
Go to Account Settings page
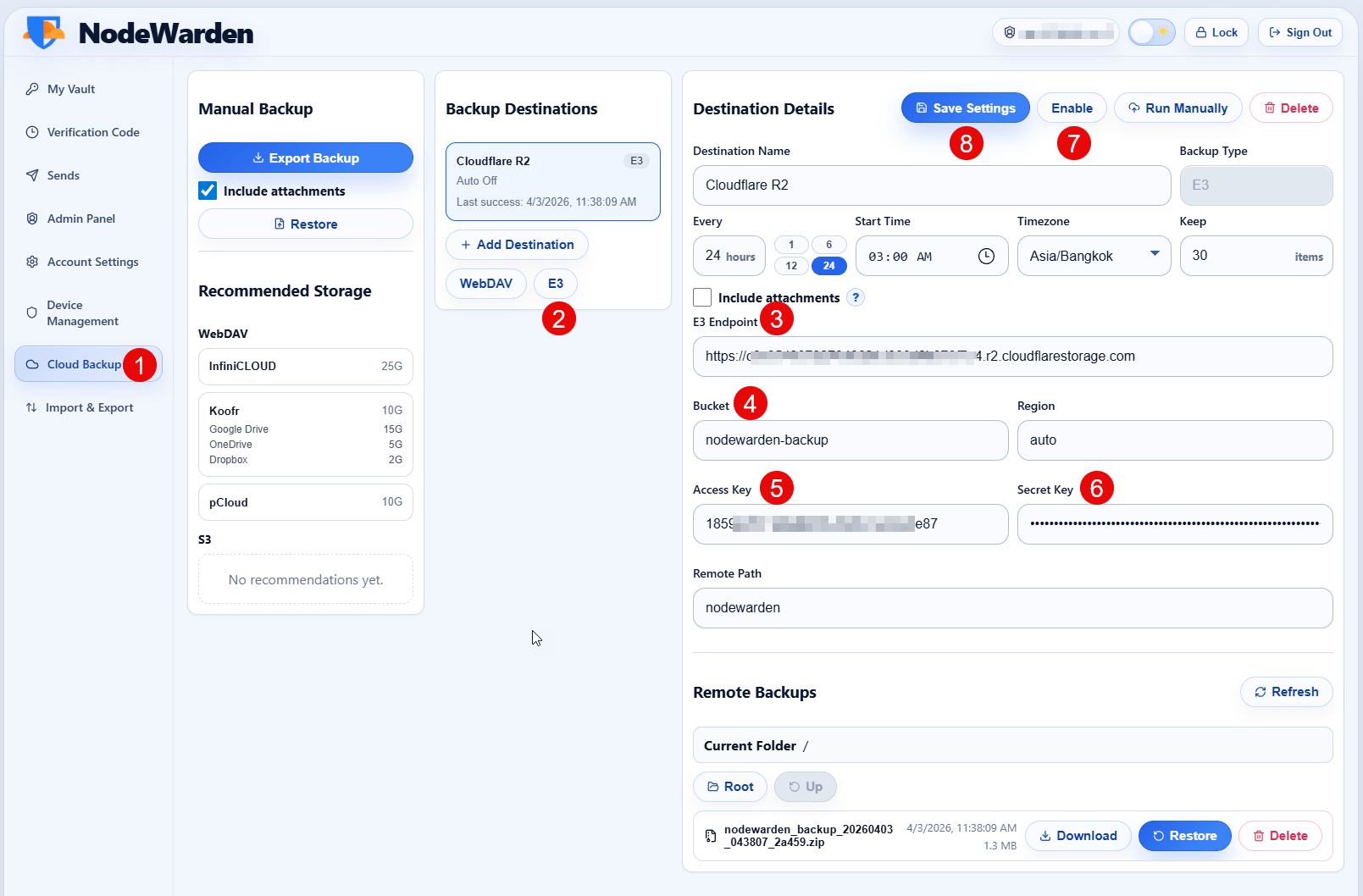[92, 262]
